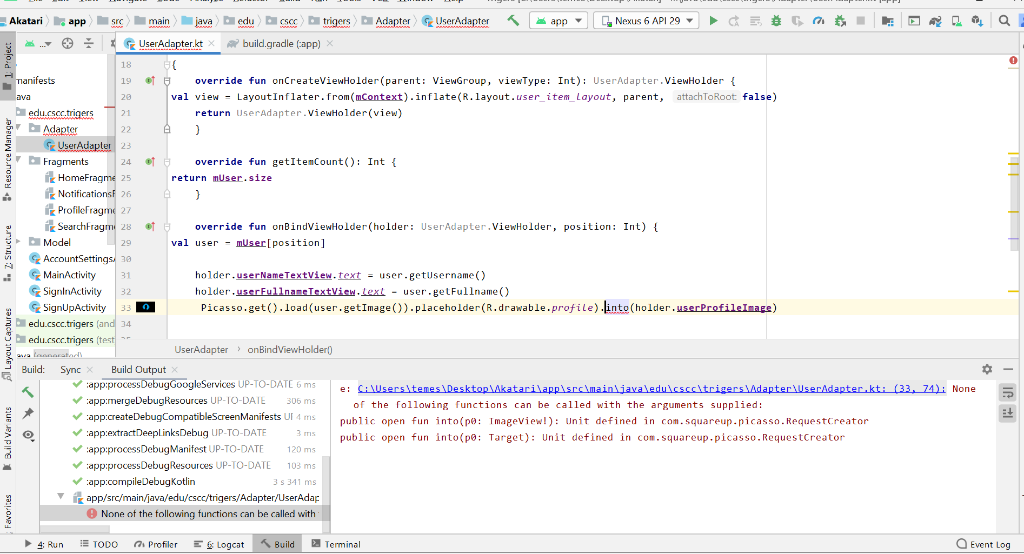Click the override gutter icon on line 28
This screenshot has width=1024, height=554.
pyautogui.click(x=150, y=227)
